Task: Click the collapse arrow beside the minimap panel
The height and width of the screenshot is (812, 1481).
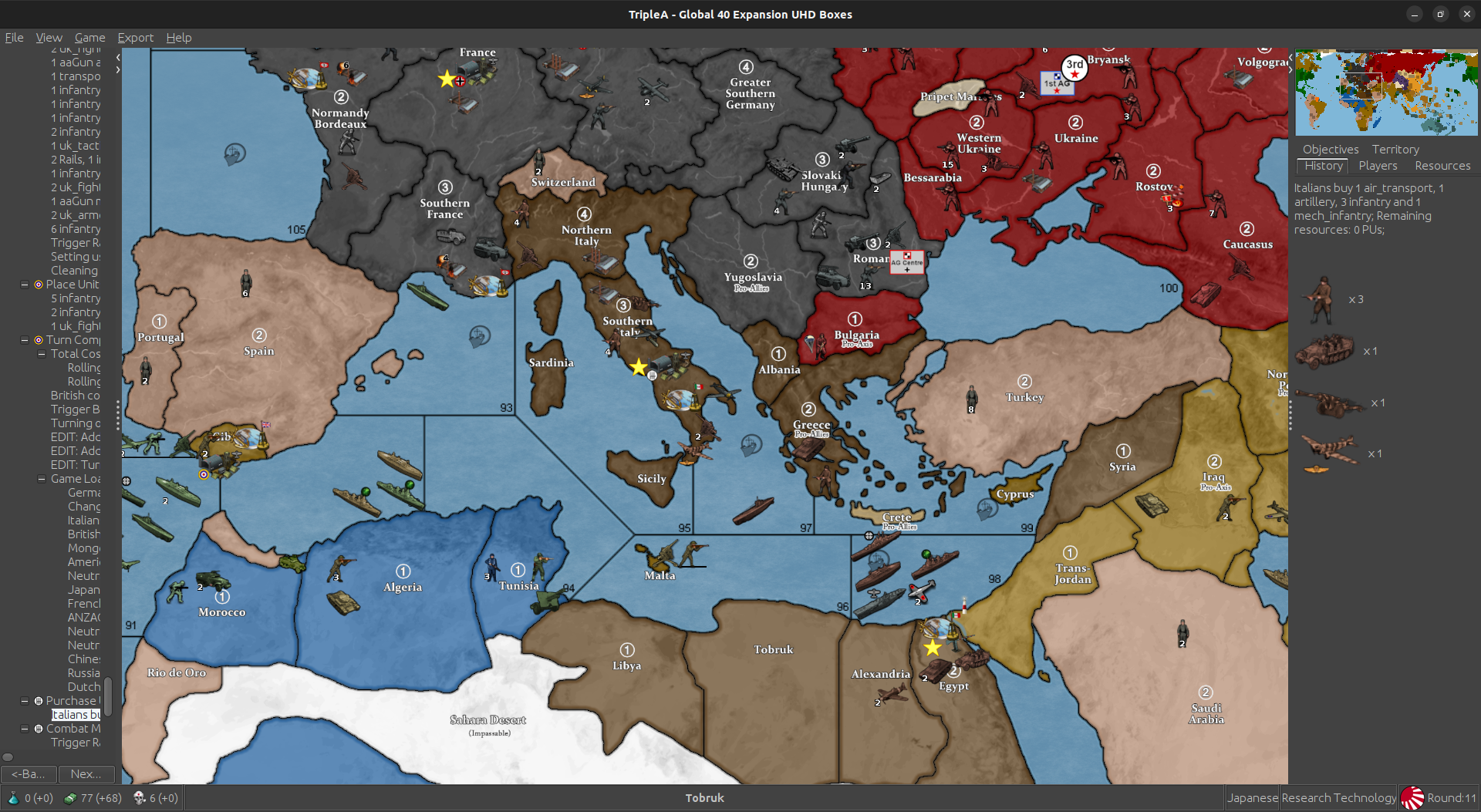Action: click(x=1290, y=58)
